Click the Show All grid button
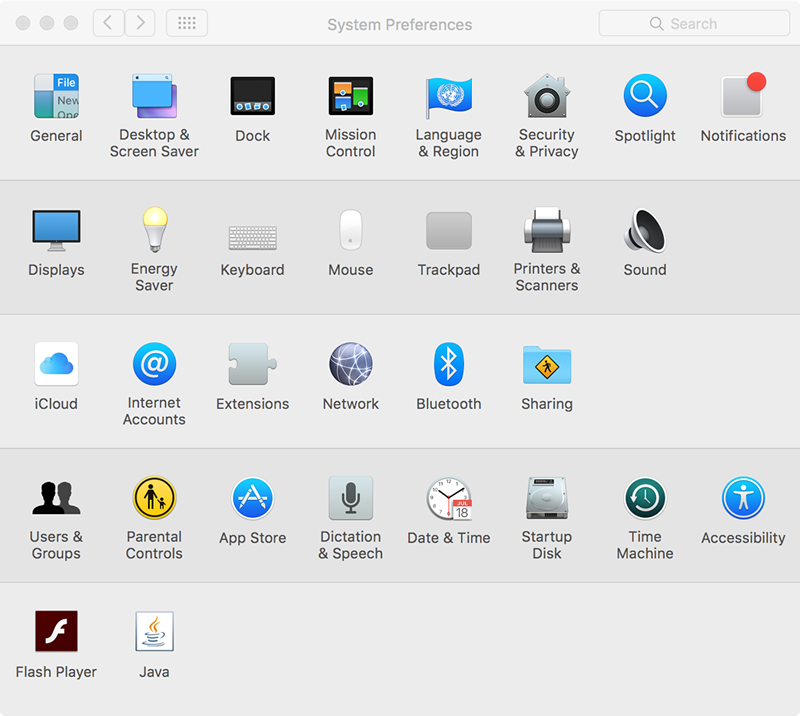 coord(187,23)
